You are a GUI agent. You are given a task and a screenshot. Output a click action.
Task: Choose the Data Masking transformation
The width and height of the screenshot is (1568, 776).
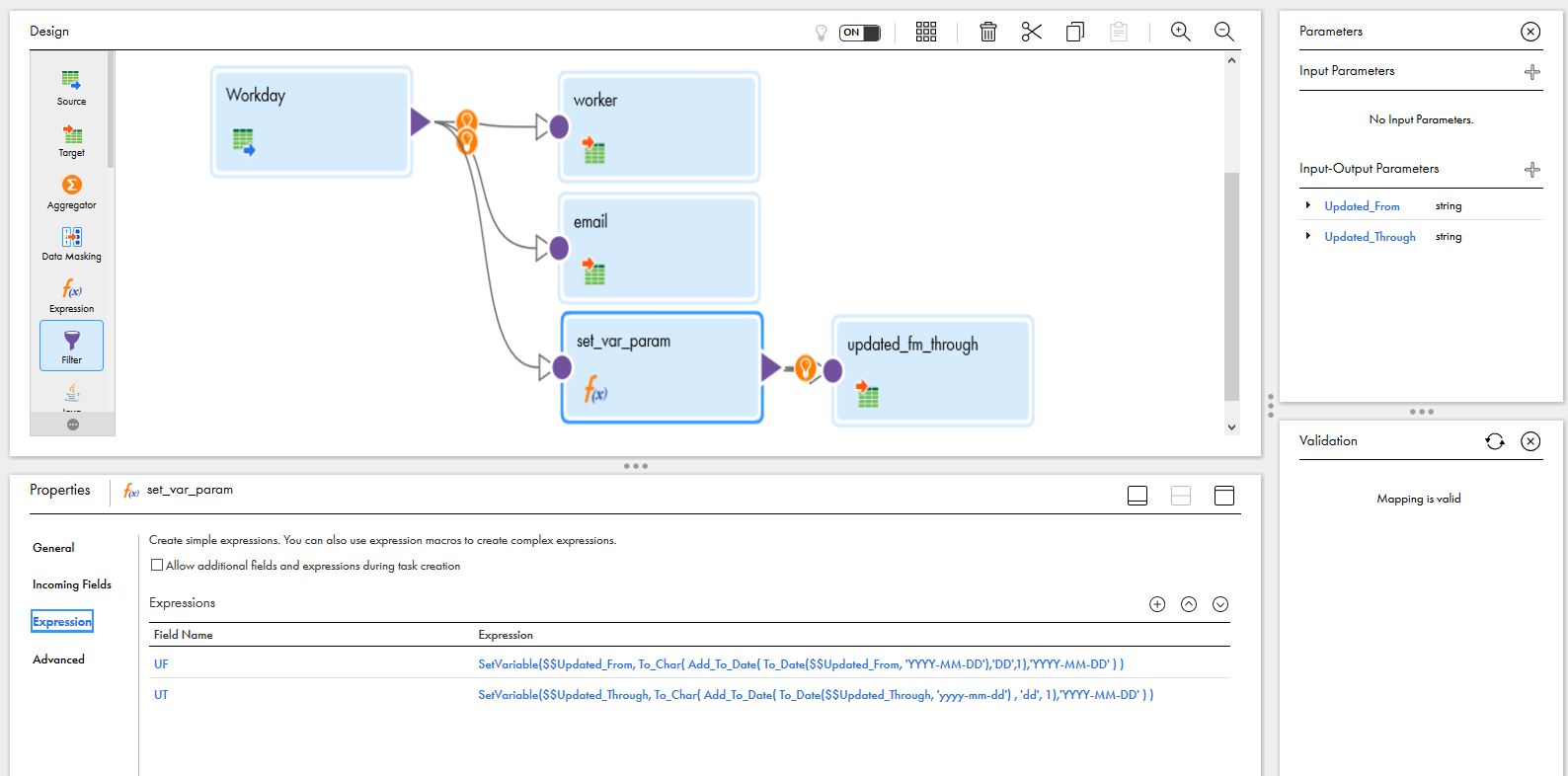point(71,244)
